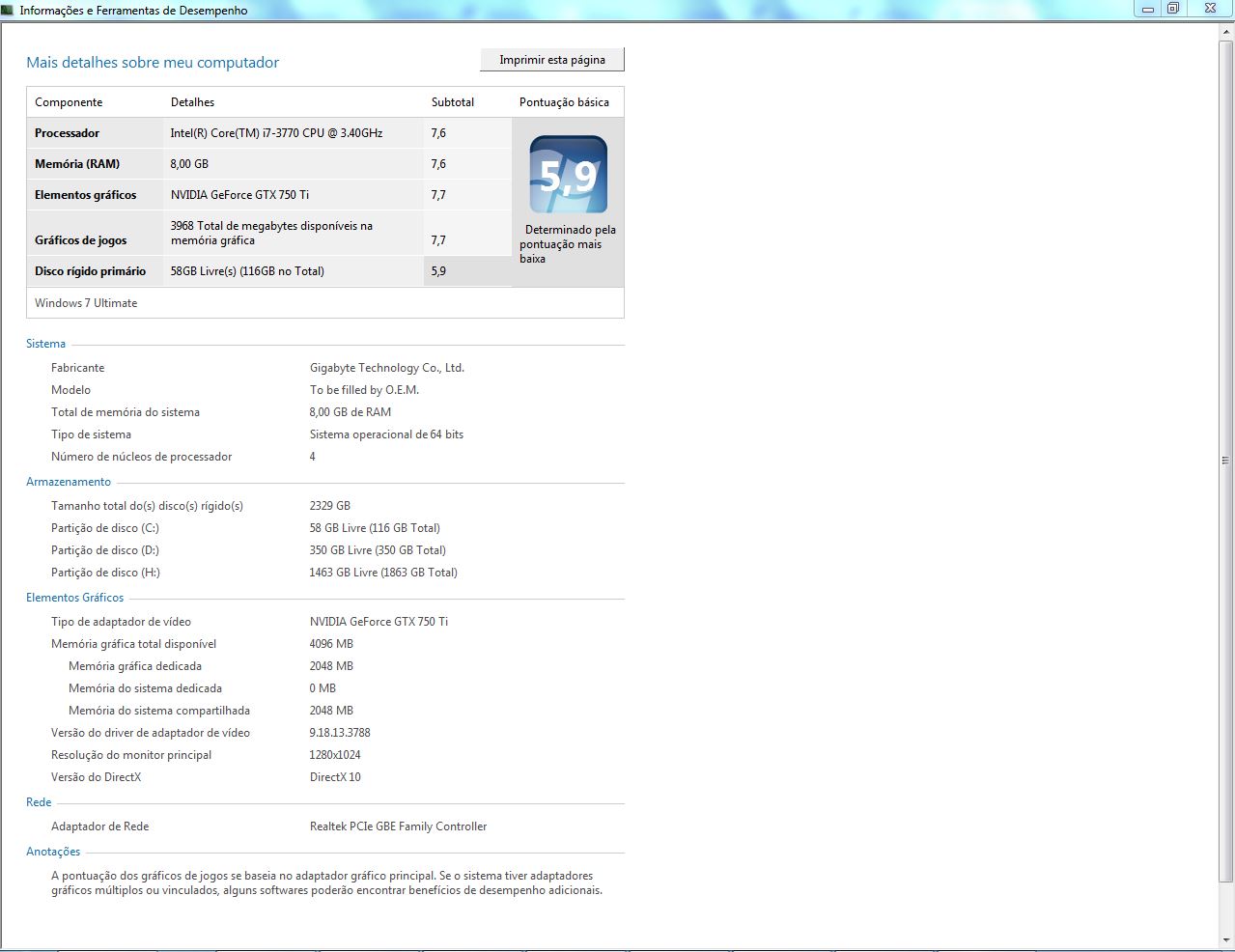Click the performance tool title bar icon
The width and height of the screenshot is (1235, 952).
8,10
